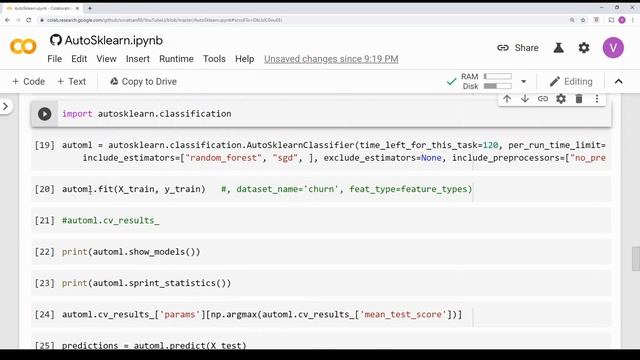Close the AutoSklearn.ipynb browser tab
This screenshot has width=640, height=360.
[x=77, y=8]
